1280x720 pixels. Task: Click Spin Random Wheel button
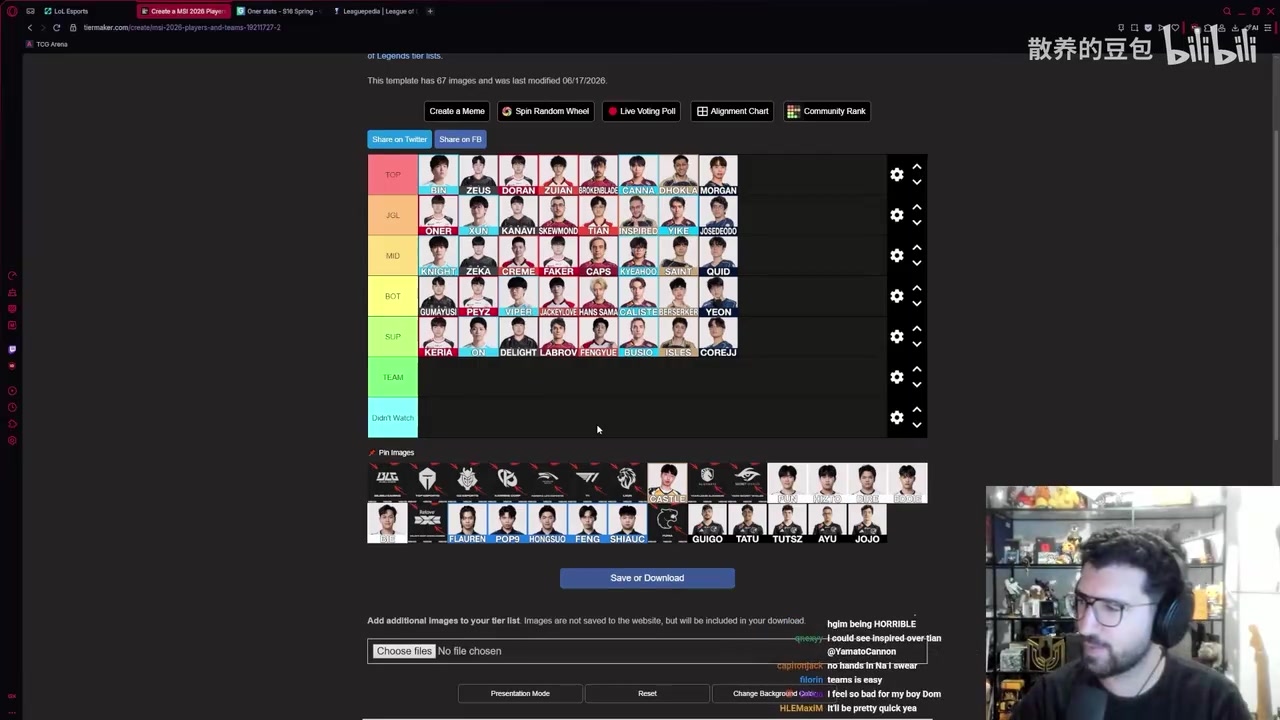pos(545,111)
